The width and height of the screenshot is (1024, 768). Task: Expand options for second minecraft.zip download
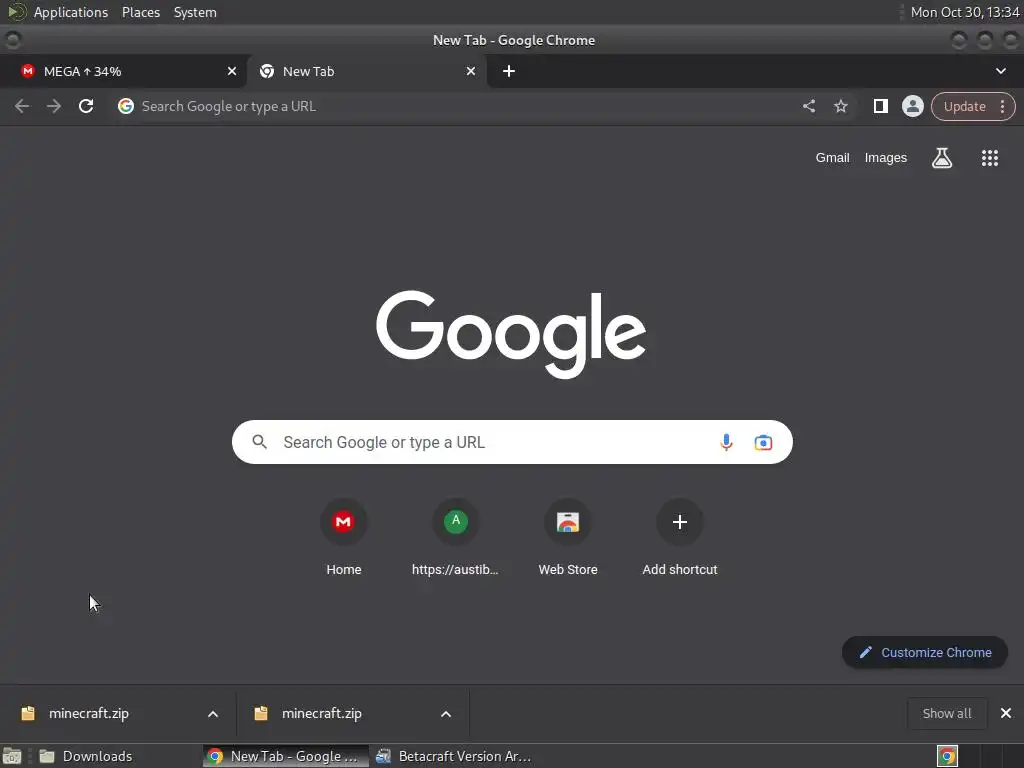[x=446, y=714]
